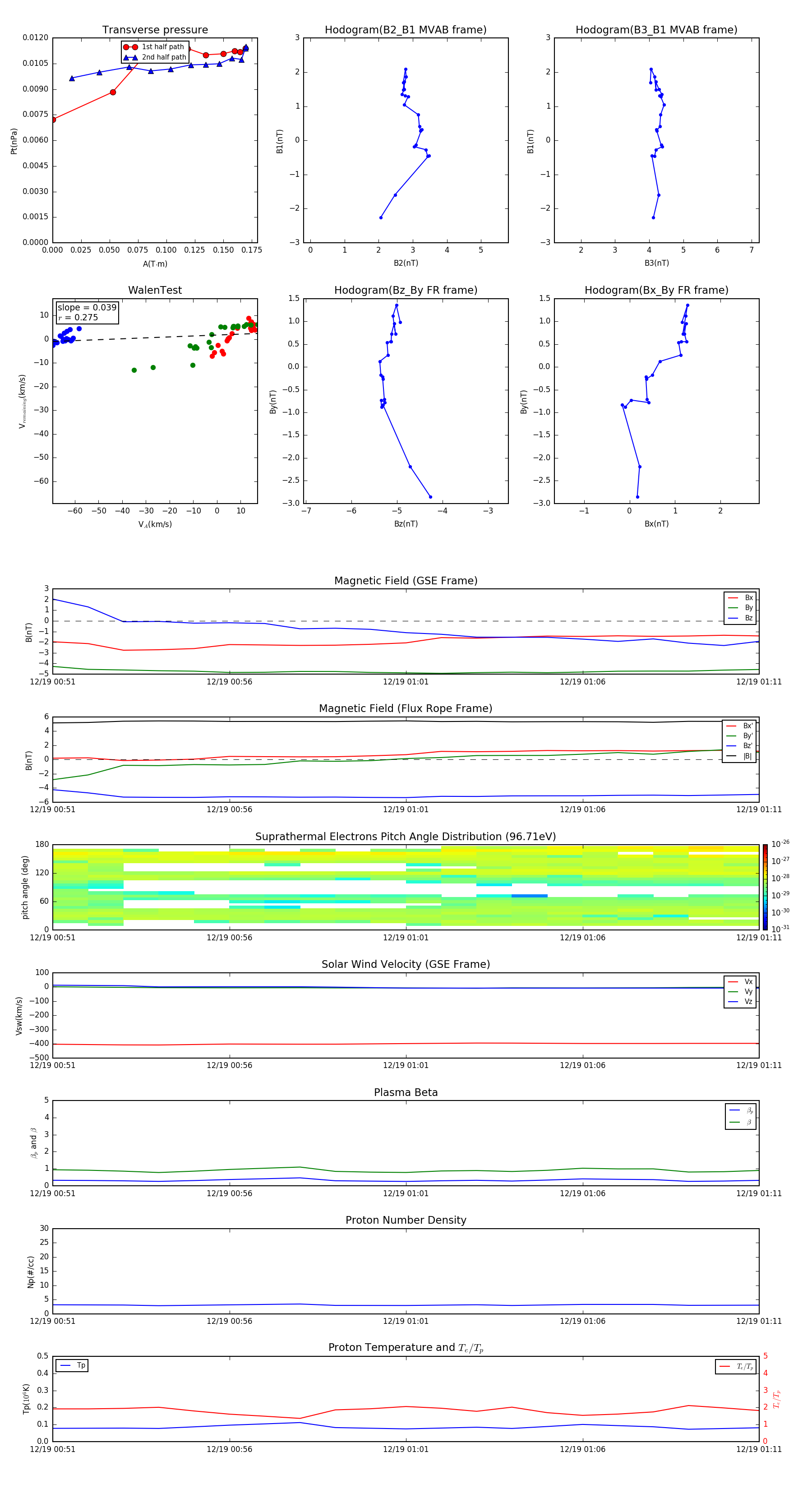This screenshot has height=1489, width=812.
Task: Click the 'r = 0.275' annotation
Action: [78, 317]
